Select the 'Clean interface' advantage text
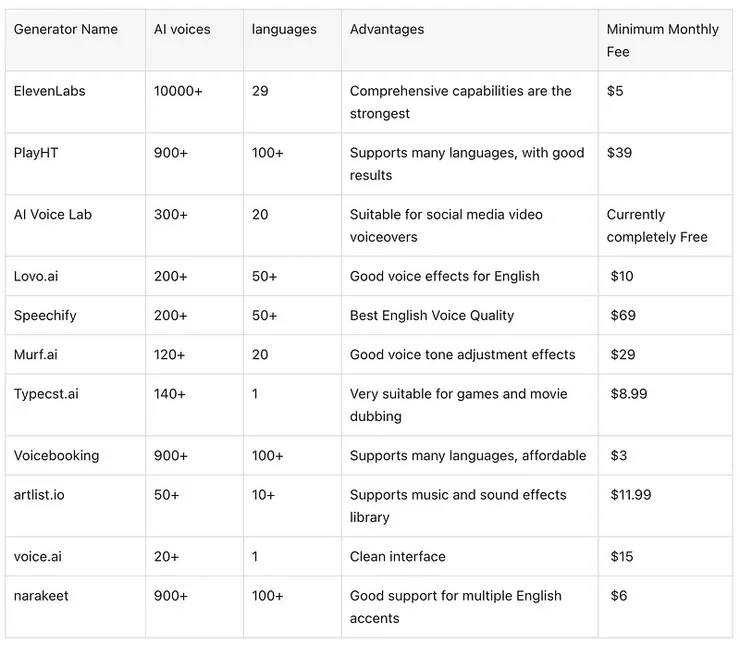This screenshot has height=646, width=740. [398, 557]
